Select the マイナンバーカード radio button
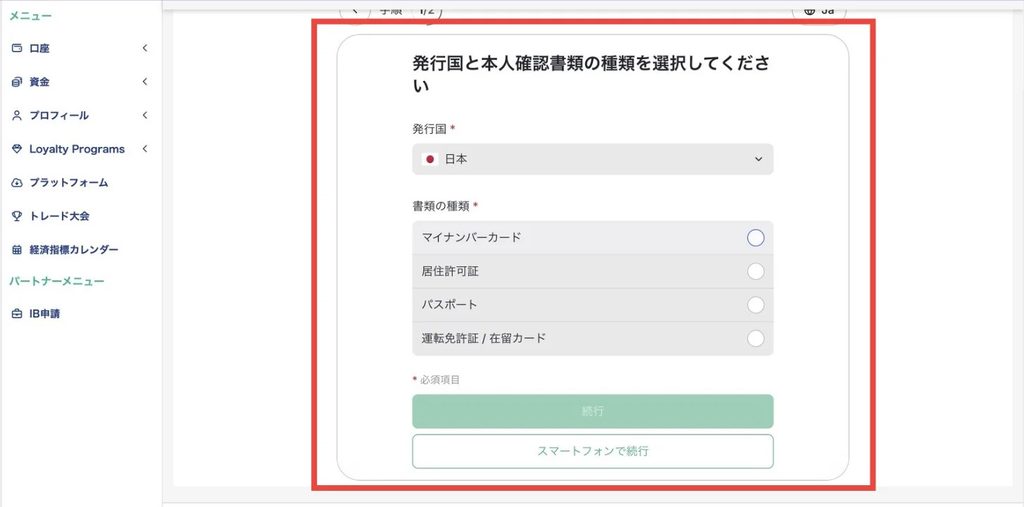 [x=756, y=238]
